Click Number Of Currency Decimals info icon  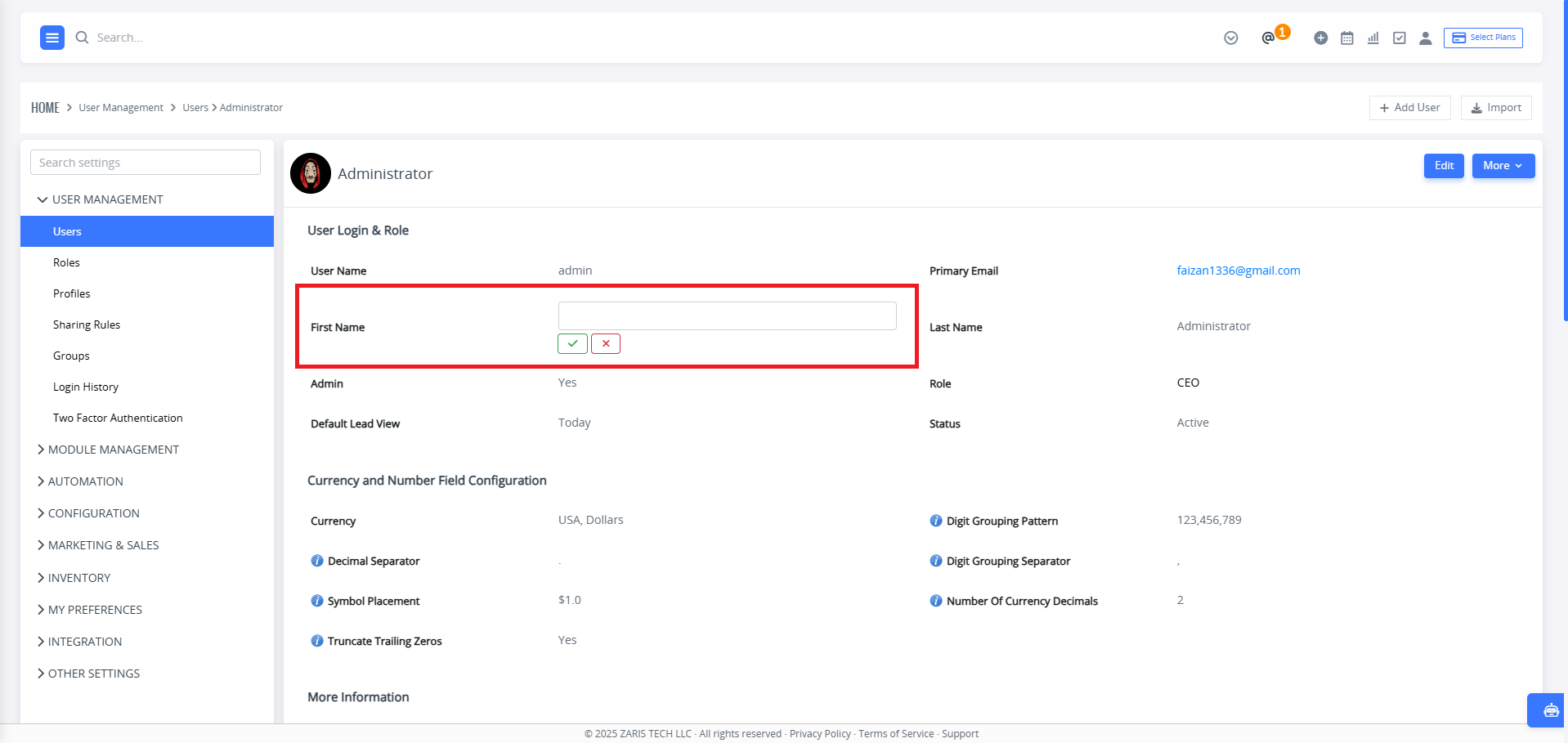click(x=936, y=601)
